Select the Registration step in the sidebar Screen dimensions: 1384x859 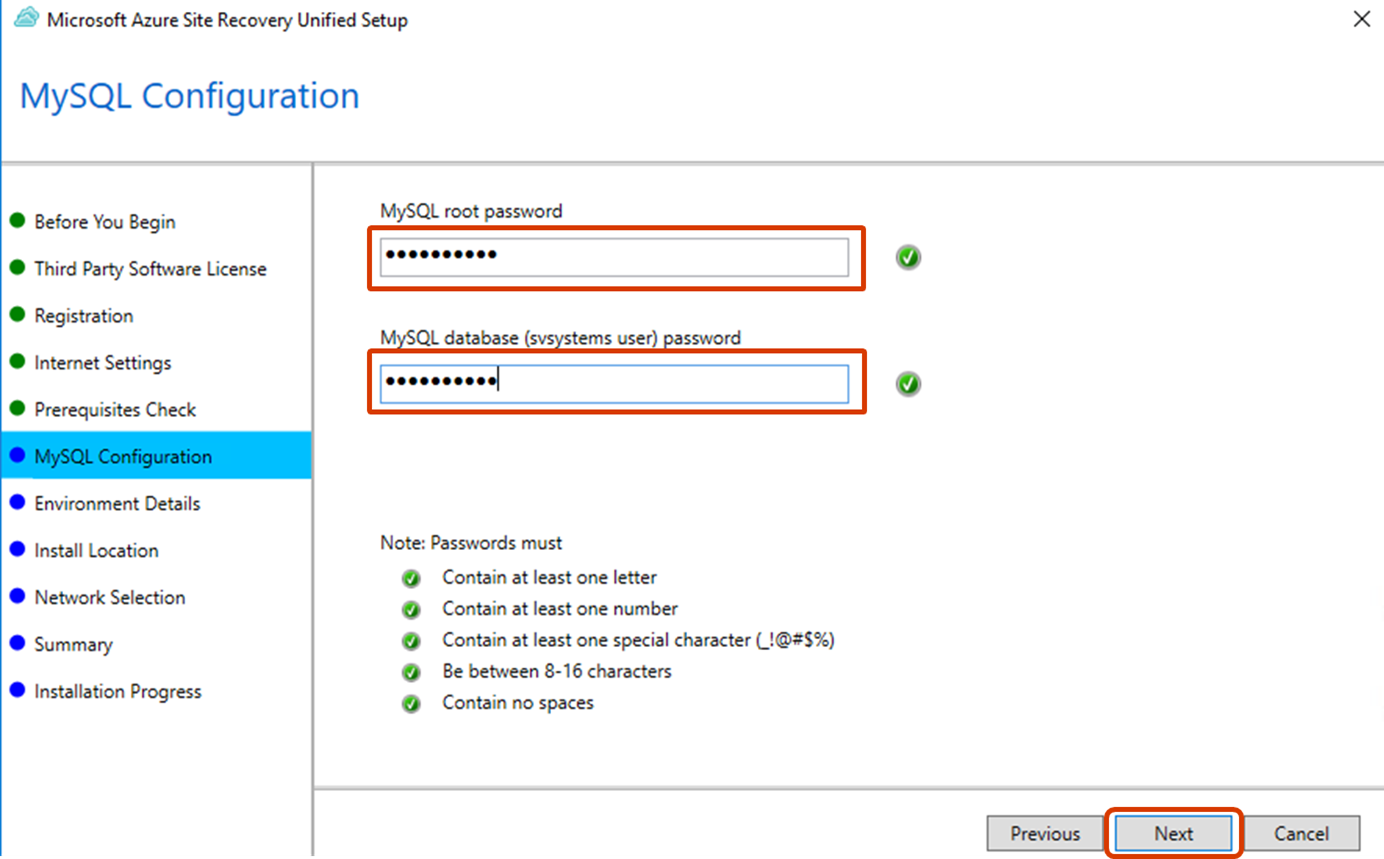pyautogui.click(x=84, y=316)
